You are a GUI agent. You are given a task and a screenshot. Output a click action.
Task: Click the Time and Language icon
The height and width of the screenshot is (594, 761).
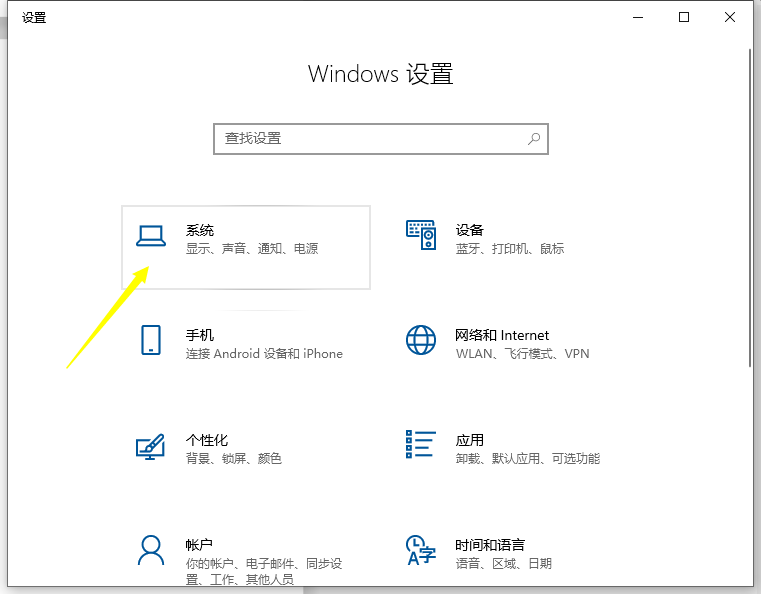point(421,549)
